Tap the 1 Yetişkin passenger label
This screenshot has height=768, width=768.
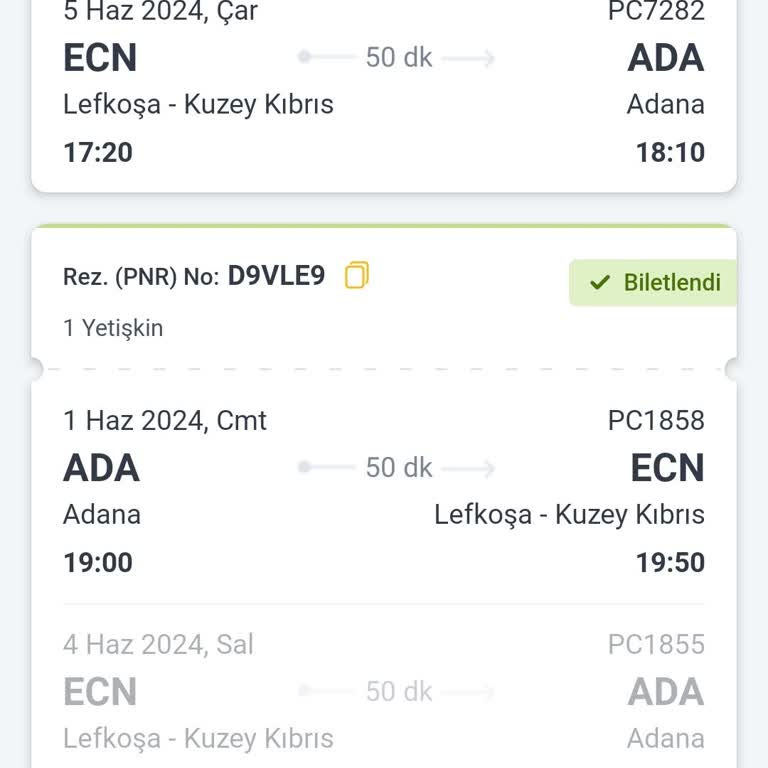click(x=113, y=328)
